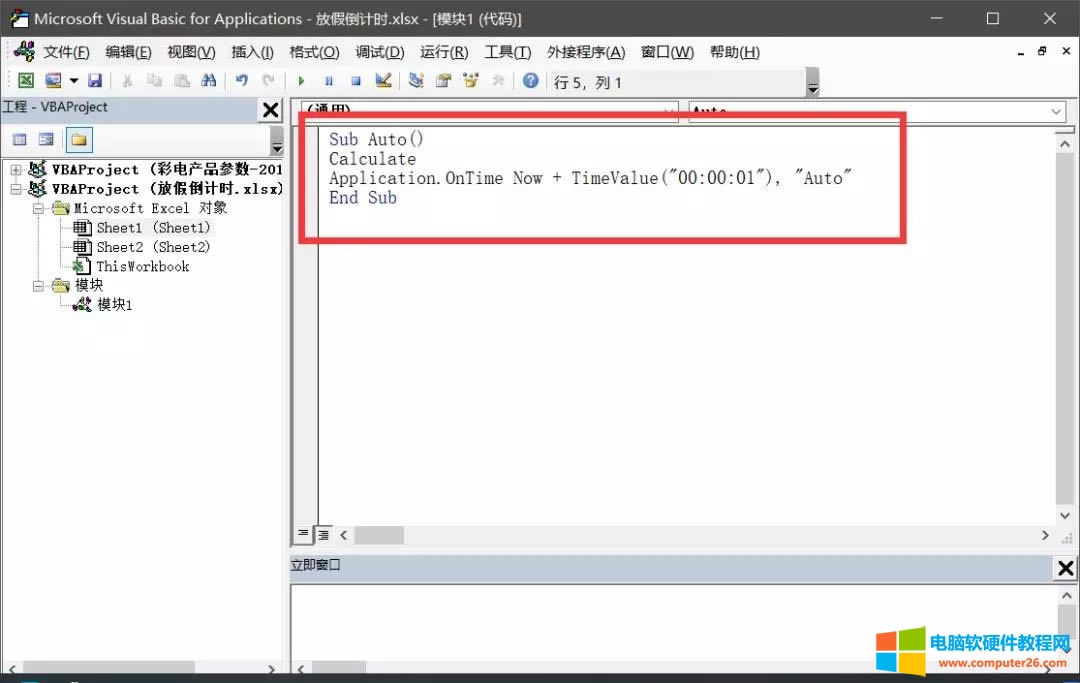Screen dimensions: 1080x683
Task: Select ThisWorkbook in the project tree
Action: click(142, 266)
